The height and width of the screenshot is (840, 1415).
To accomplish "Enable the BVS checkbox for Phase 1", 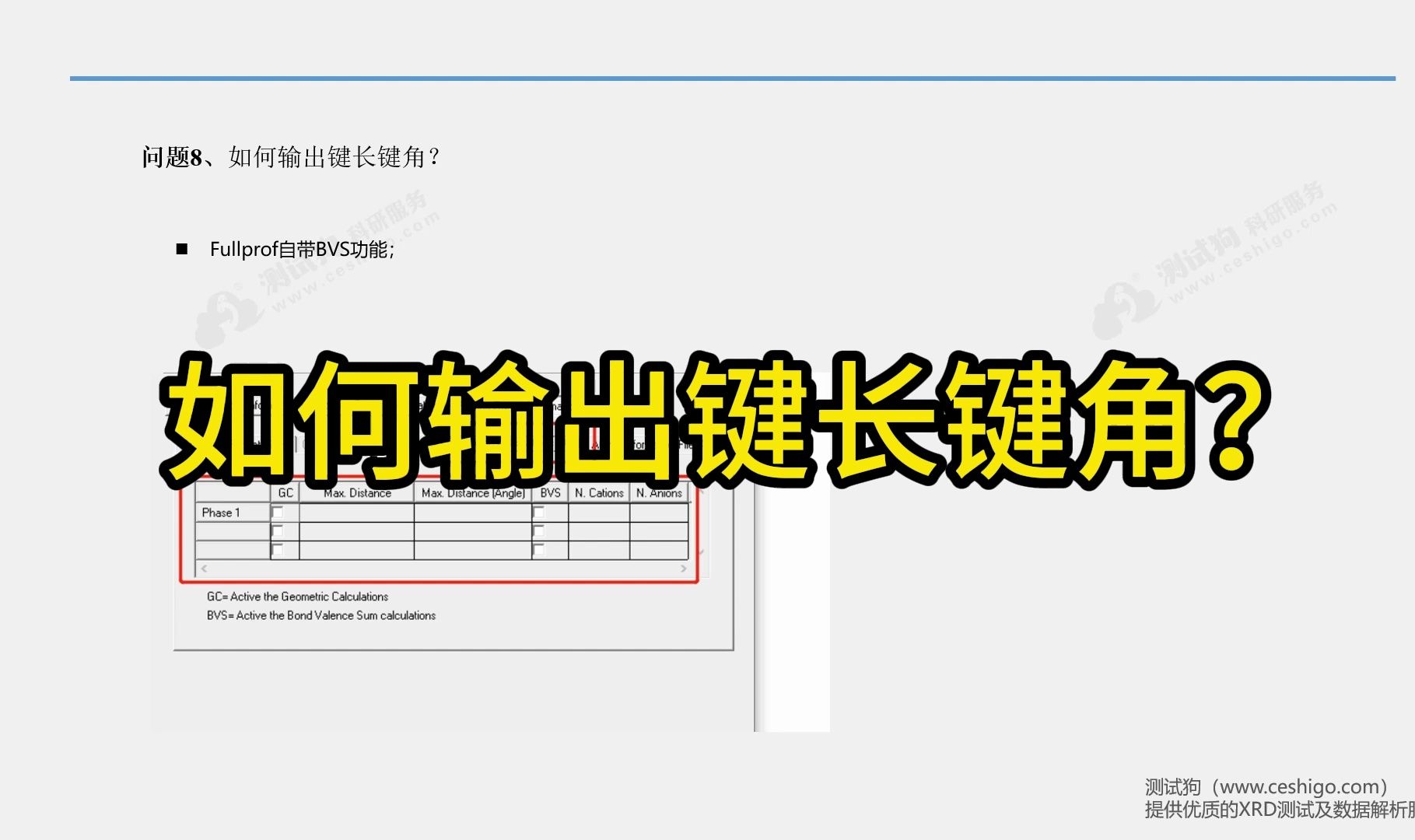I will [x=539, y=513].
